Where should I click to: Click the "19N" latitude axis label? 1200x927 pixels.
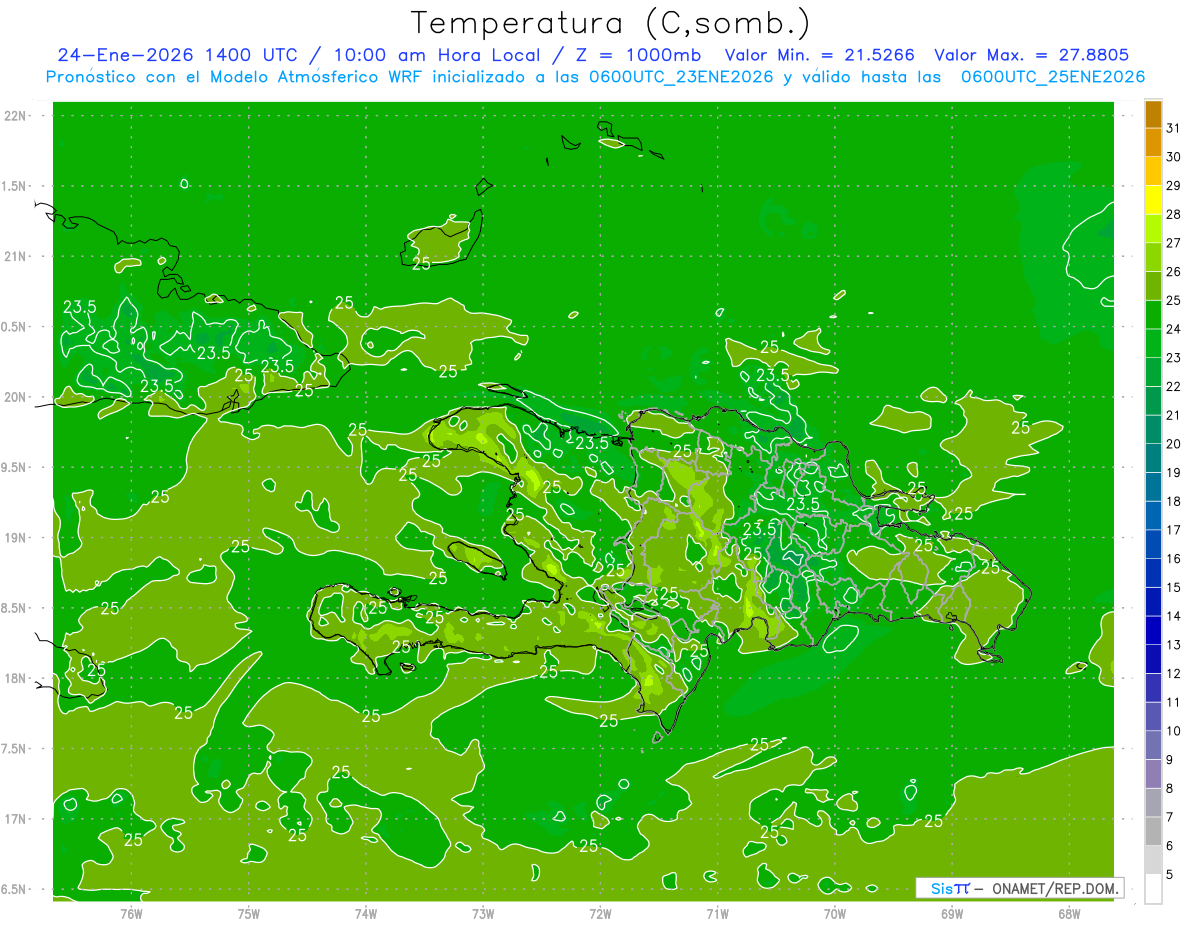(x=15, y=538)
